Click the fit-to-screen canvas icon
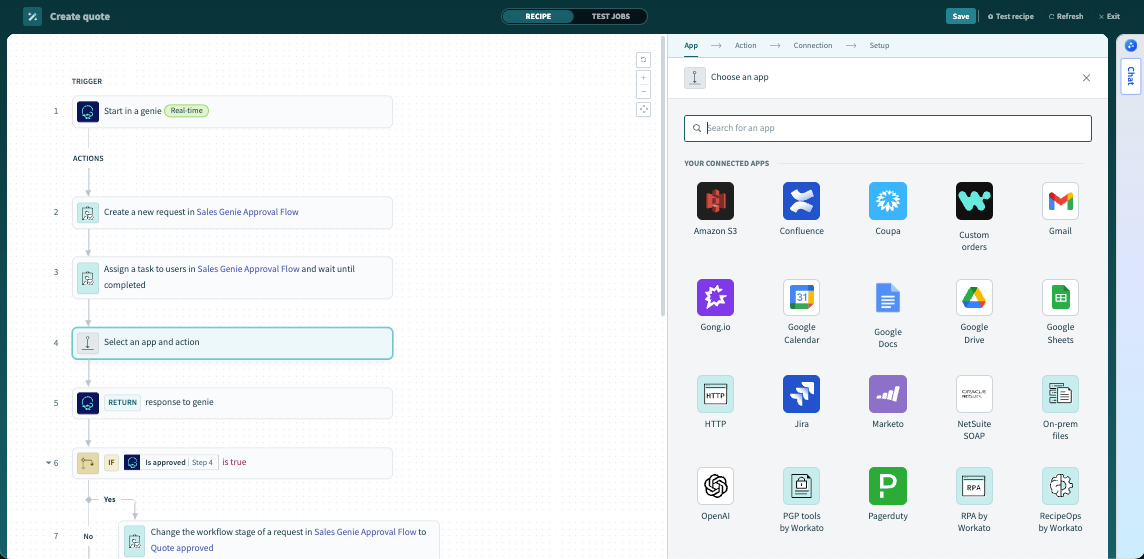 644,109
